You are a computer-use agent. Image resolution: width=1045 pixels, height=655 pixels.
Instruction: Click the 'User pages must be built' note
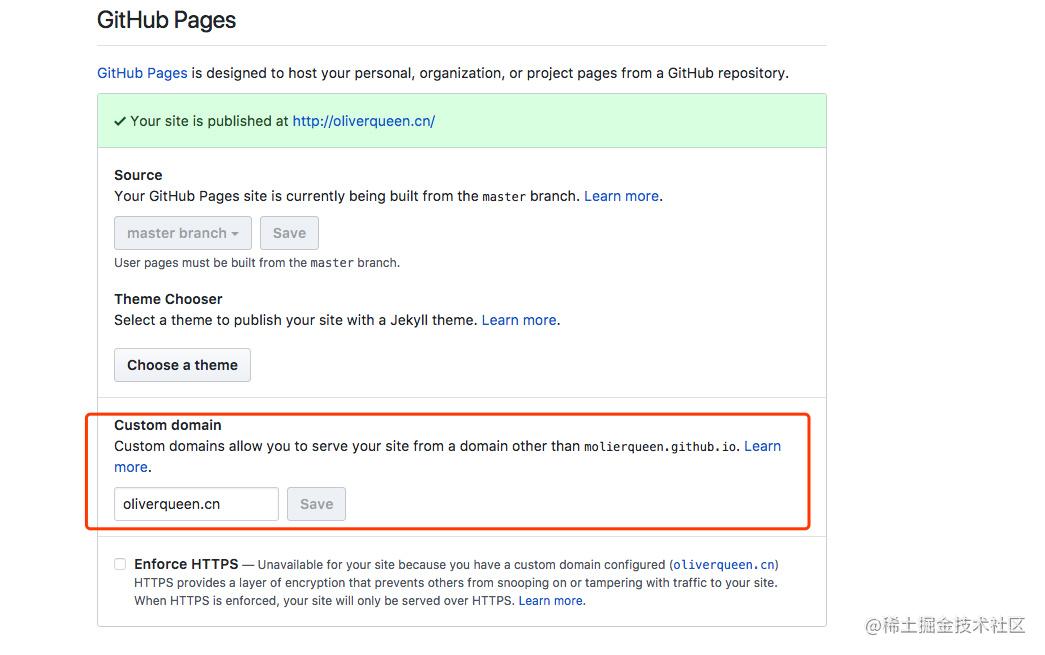[x=257, y=263]
